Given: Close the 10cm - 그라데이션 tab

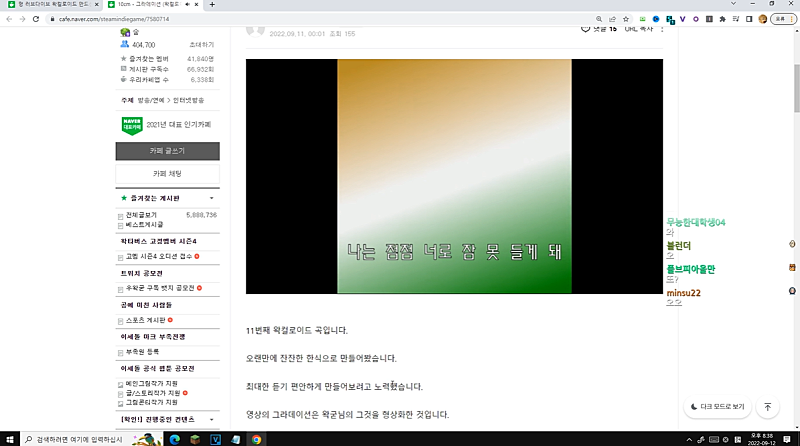Looking at the screenshot, I should pos(196,4).
